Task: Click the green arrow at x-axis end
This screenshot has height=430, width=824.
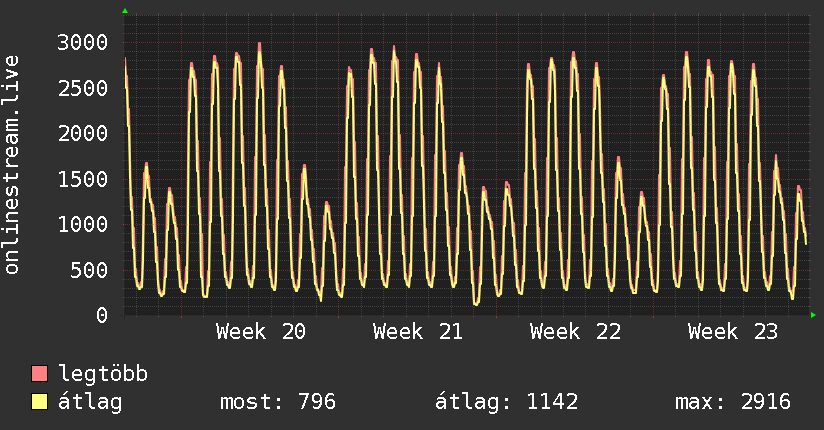Action: 813,315
